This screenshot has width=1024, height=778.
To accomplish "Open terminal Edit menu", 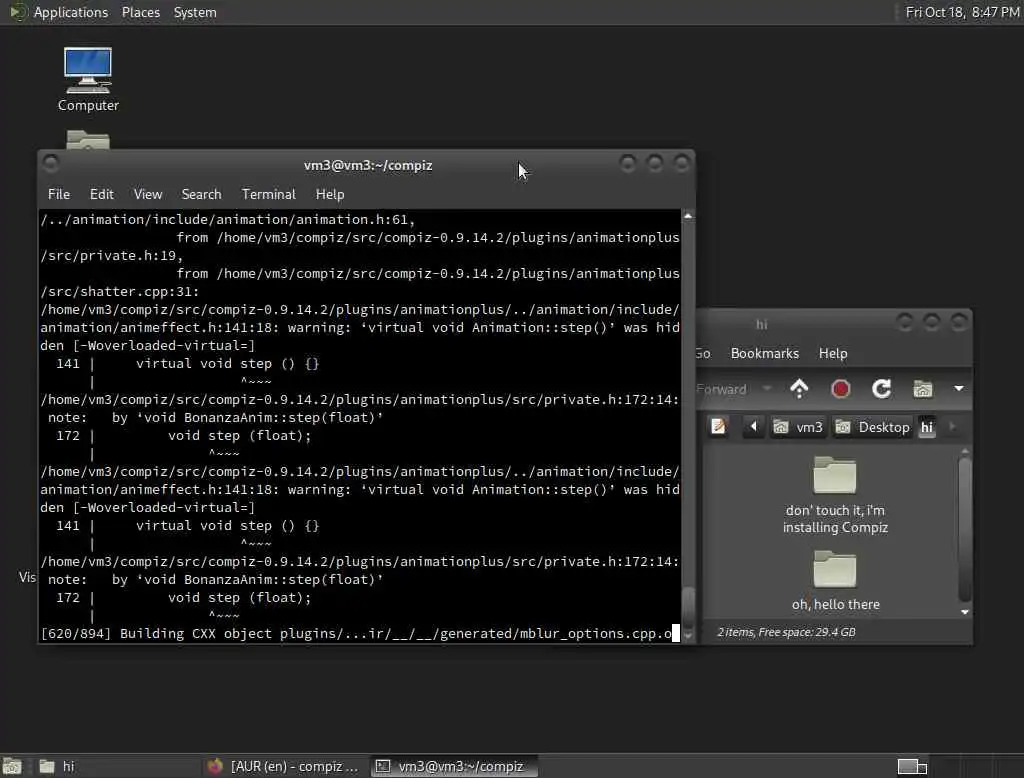I will pyautogui.click(x=101, y=194).
